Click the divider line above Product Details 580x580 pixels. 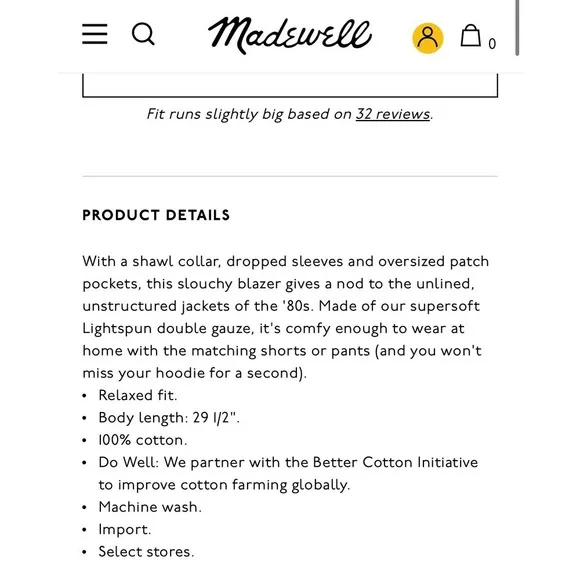290,176
